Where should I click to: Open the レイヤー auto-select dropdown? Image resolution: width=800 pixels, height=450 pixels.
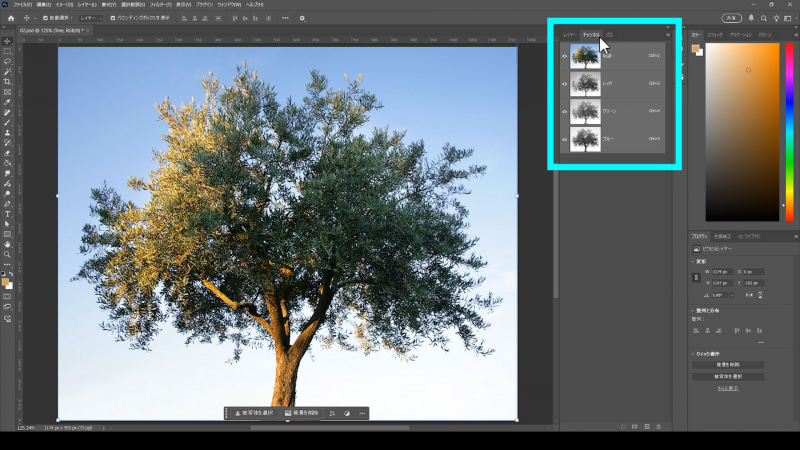(x=91, y=18)
